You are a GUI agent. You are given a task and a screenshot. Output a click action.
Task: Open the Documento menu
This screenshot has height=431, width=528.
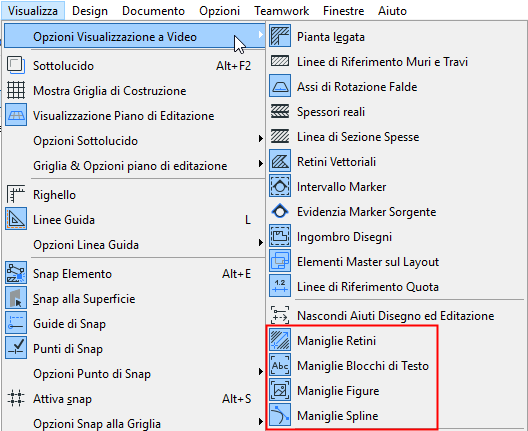pyautogui.click(x=153, y=10)
